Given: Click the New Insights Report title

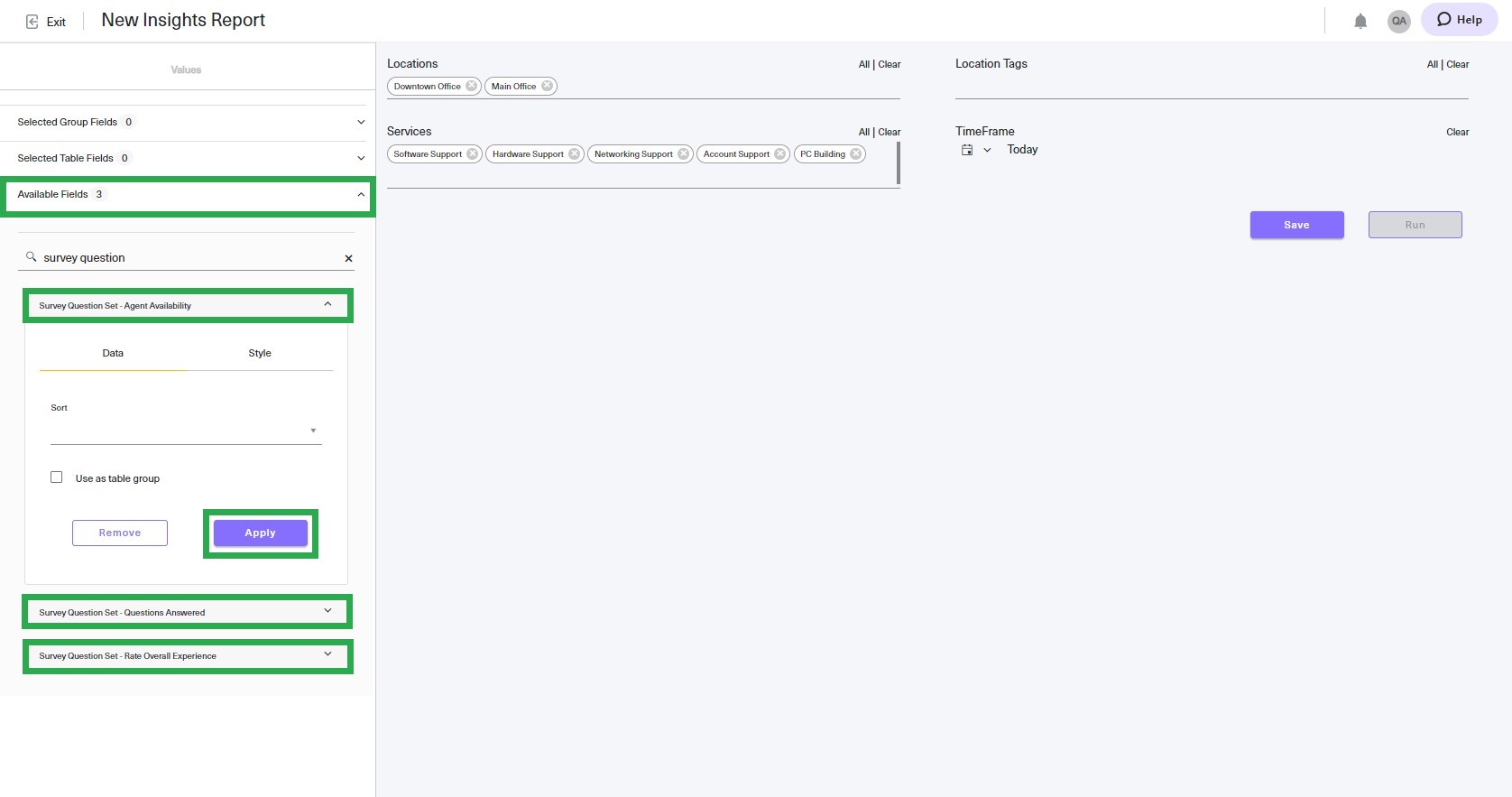Looking at the screenshot, I should 183,20.
